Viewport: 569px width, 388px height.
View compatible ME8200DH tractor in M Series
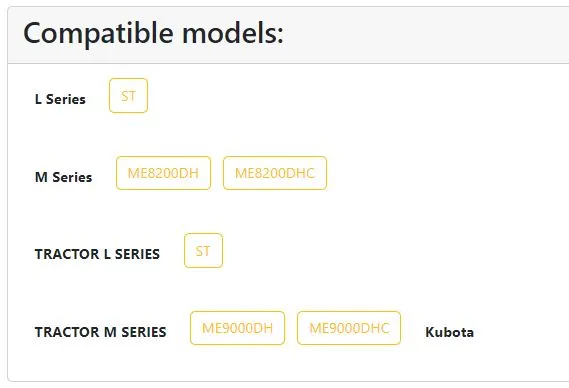coord(163,173)
